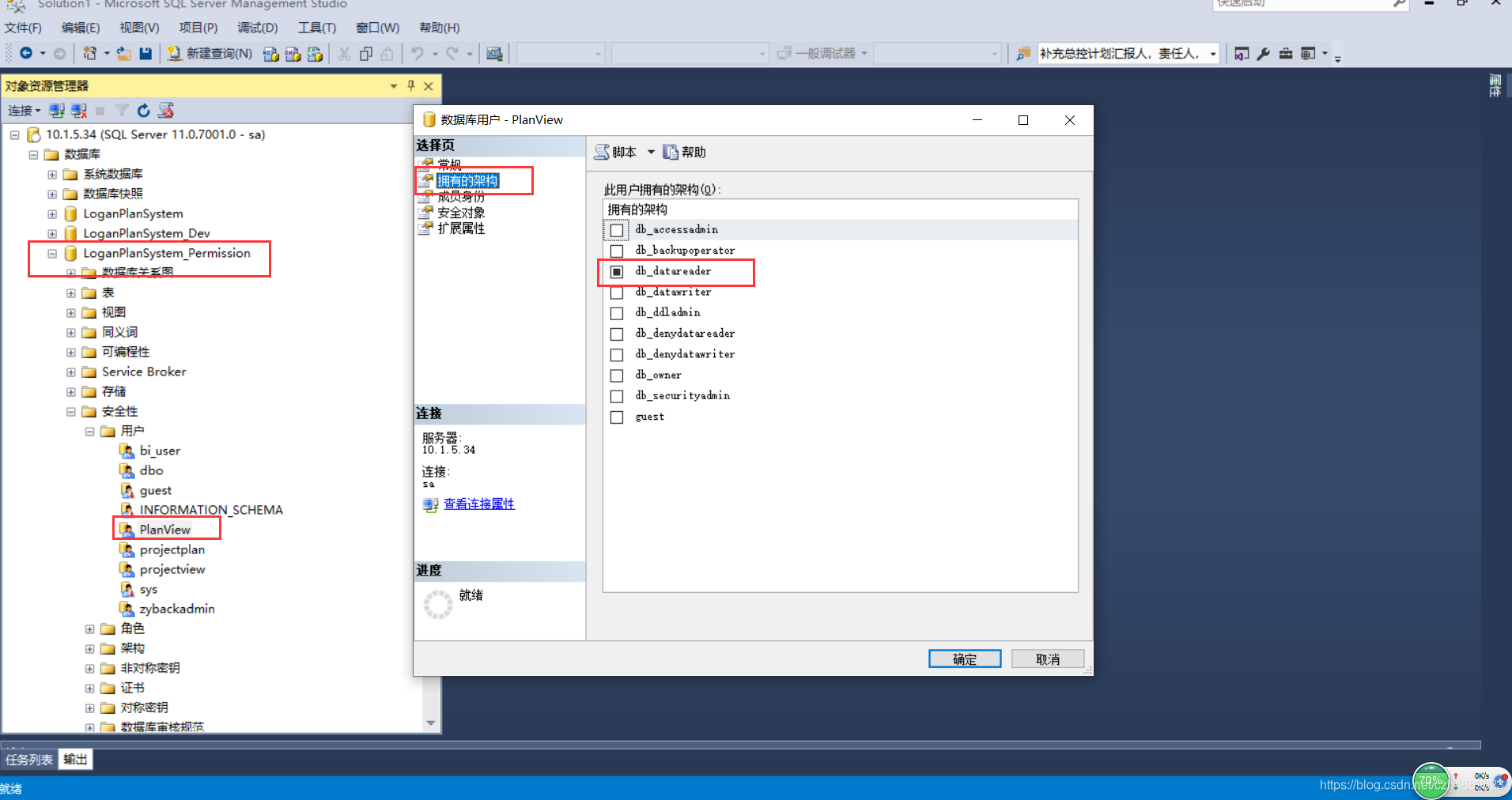Open the toolbox icon in toolbar
1512x800 pixels.
click(x=1286, y=53)
